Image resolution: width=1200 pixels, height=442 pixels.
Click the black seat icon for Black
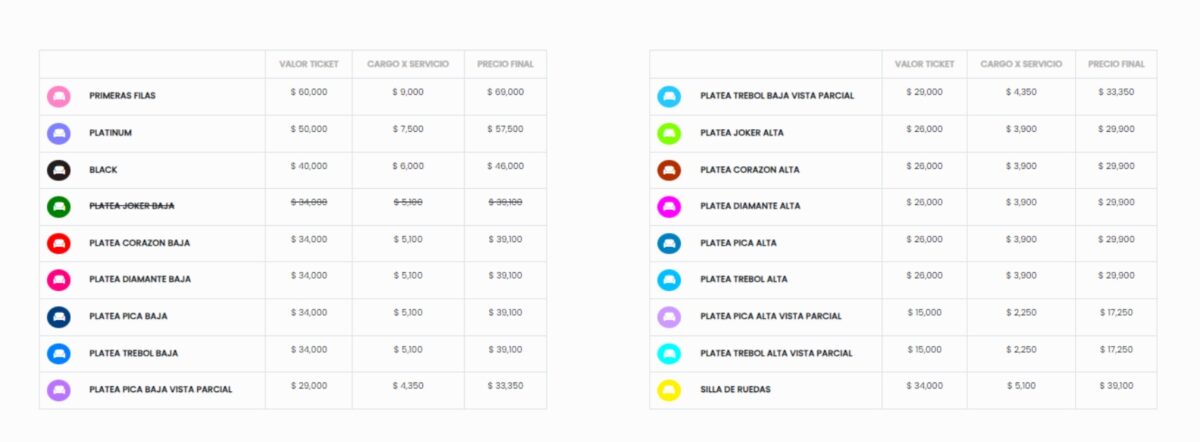(59, 170)
